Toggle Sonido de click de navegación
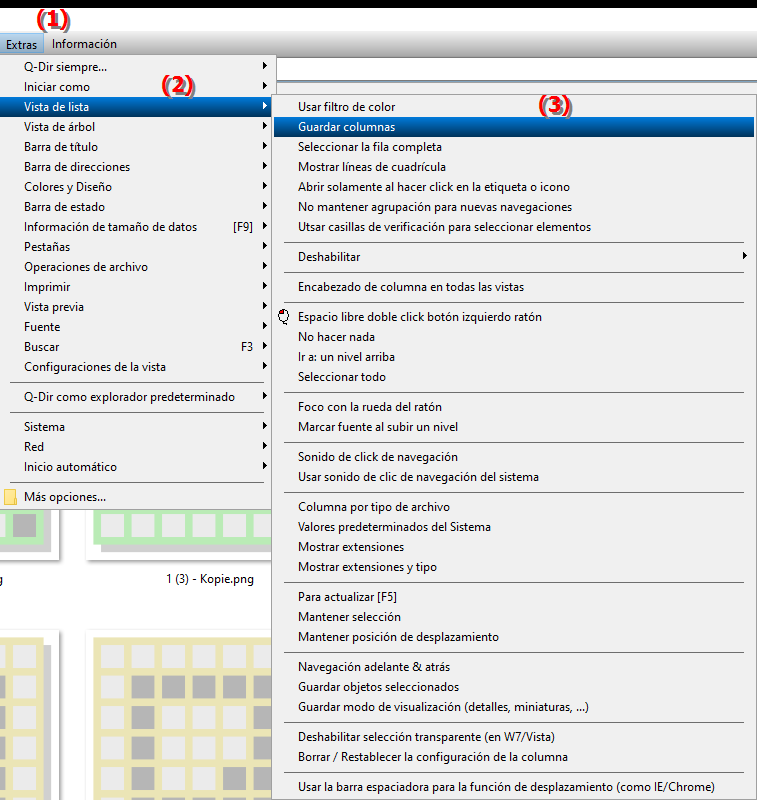Screen dimensions: 757x800 (x=514, y=457)
